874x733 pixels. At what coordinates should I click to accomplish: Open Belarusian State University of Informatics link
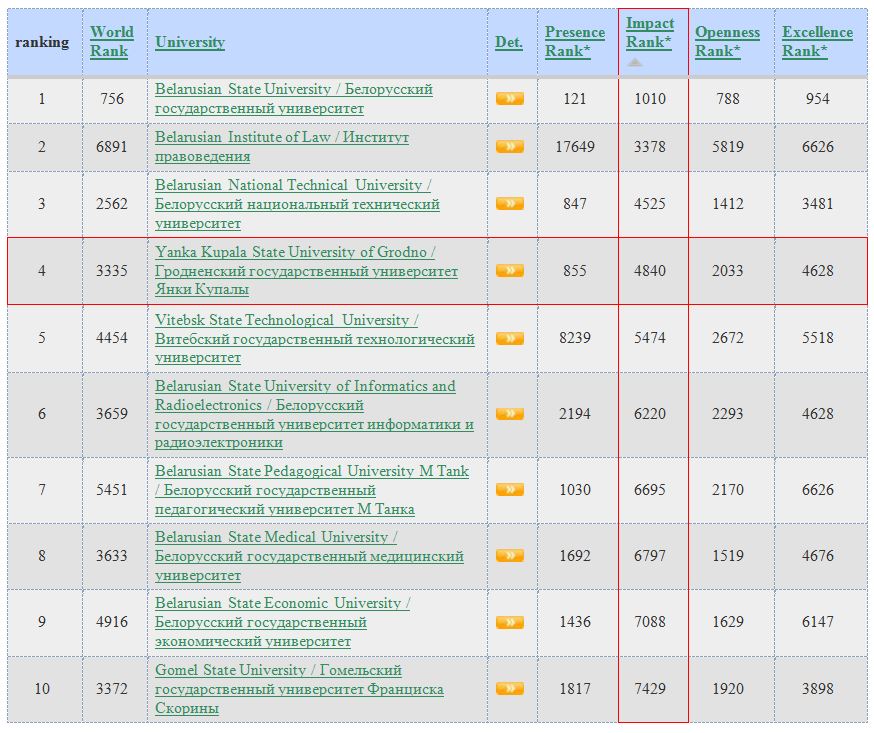coord(314,414)
